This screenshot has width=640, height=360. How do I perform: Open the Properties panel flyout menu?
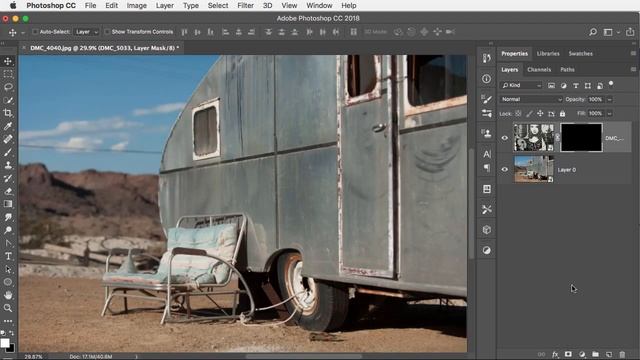coord(633,53)
